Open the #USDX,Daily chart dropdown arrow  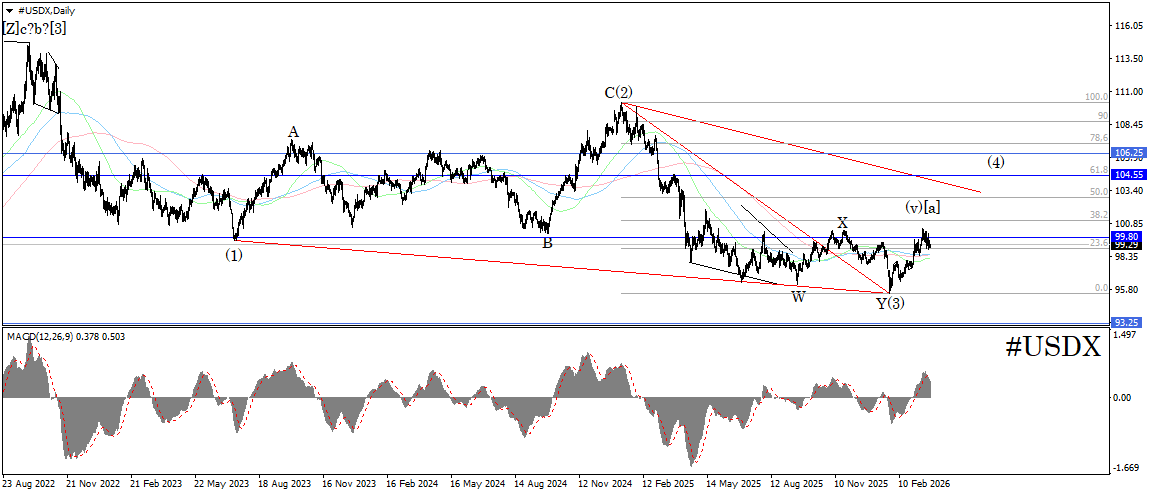pyautogui.click(x=8, y=11)
